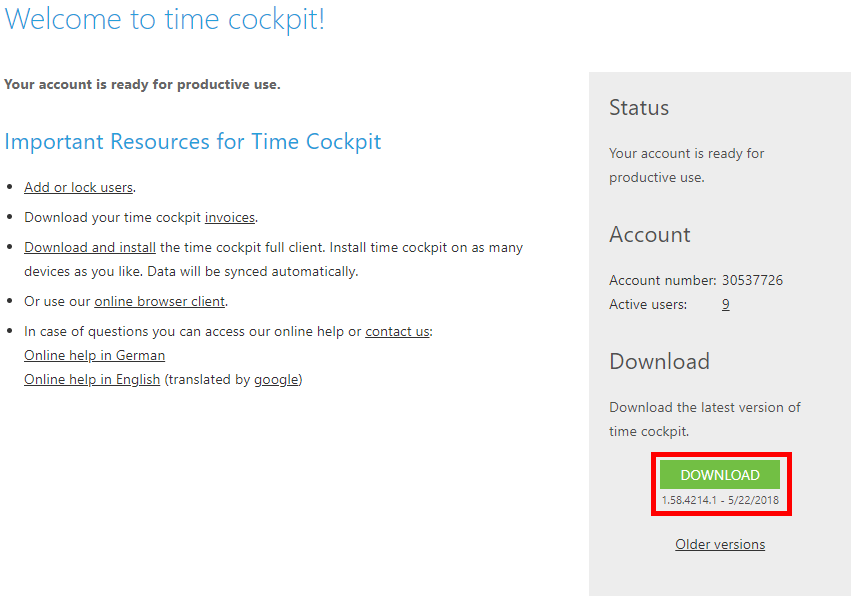
Task: Click the green DOWNLOAD button
Action: 720,475
